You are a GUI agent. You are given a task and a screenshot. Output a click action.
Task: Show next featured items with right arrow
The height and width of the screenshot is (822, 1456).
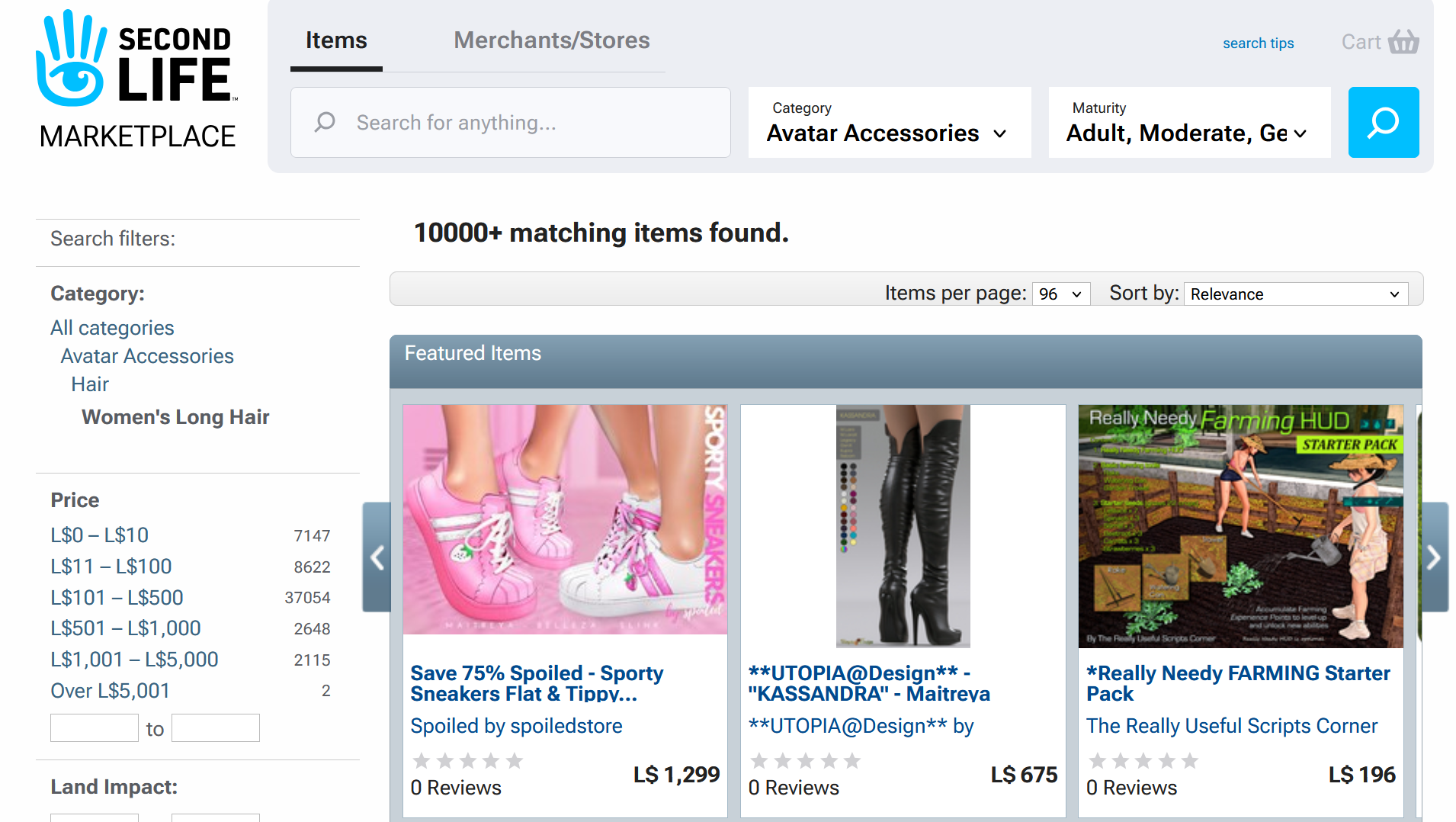(1435, 557)
